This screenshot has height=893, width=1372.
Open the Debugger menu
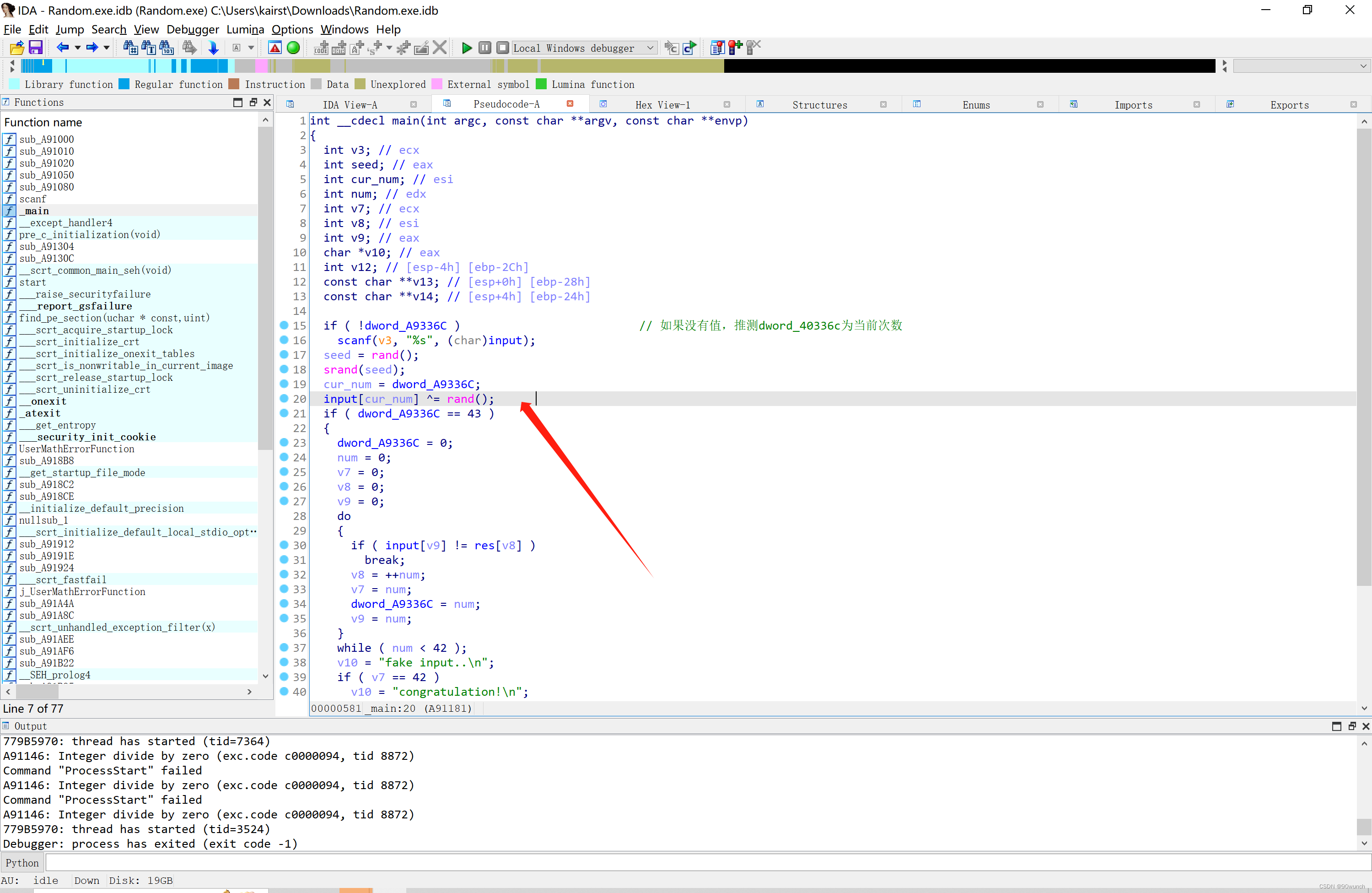point(193,29)
